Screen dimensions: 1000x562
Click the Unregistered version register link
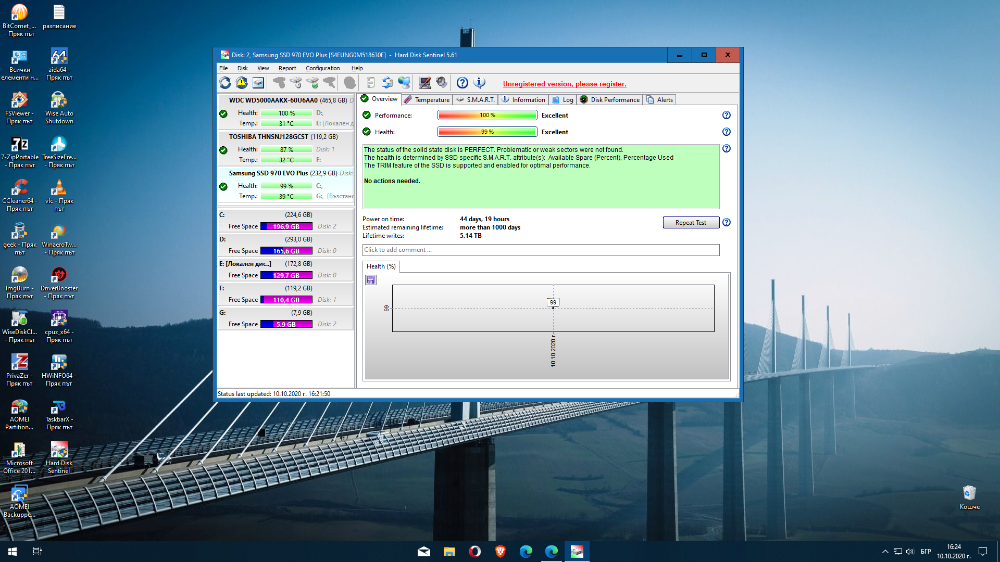pos(564,84)
